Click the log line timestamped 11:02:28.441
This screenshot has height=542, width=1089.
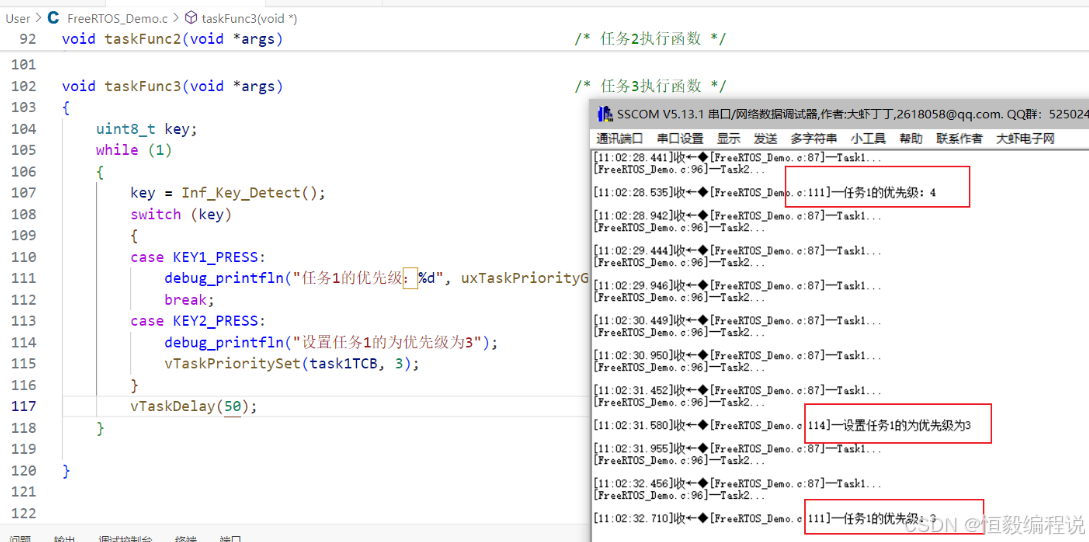coord(738,158)
